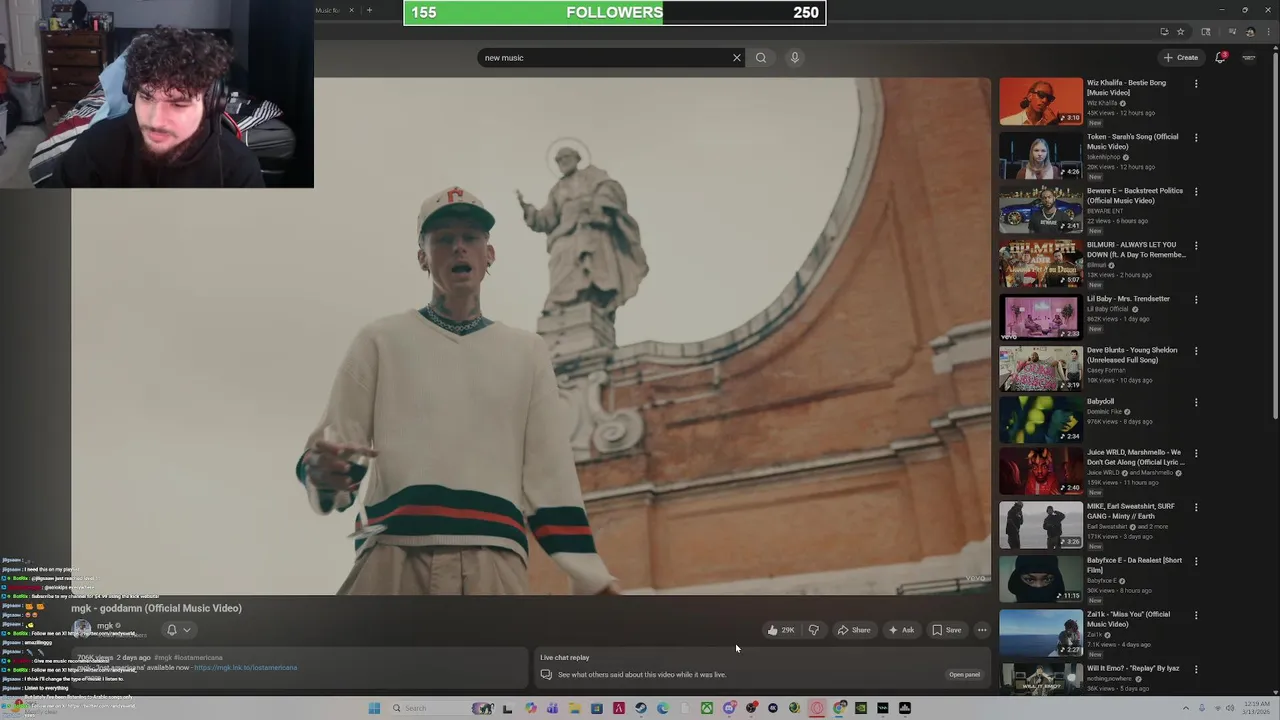Click the Lil Baby Official channel name
The width and height of the screenshot is (1280, 720).
point(1107,309)
